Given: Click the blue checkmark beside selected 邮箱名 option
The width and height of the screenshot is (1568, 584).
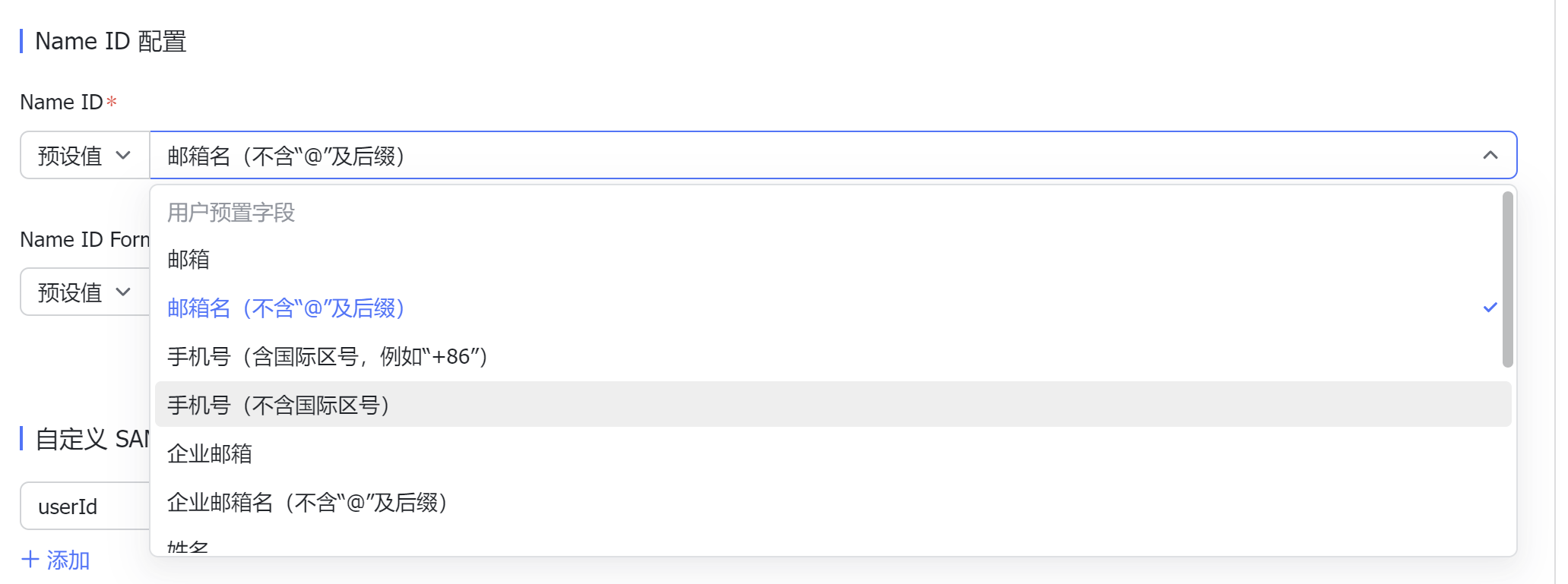Looking at the screenshot, I should tap(1490, 308).
